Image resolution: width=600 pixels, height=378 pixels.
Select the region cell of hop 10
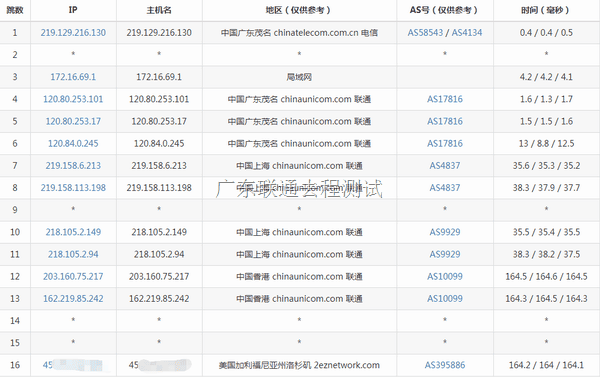pyautogui.click(x=299, y=232)
